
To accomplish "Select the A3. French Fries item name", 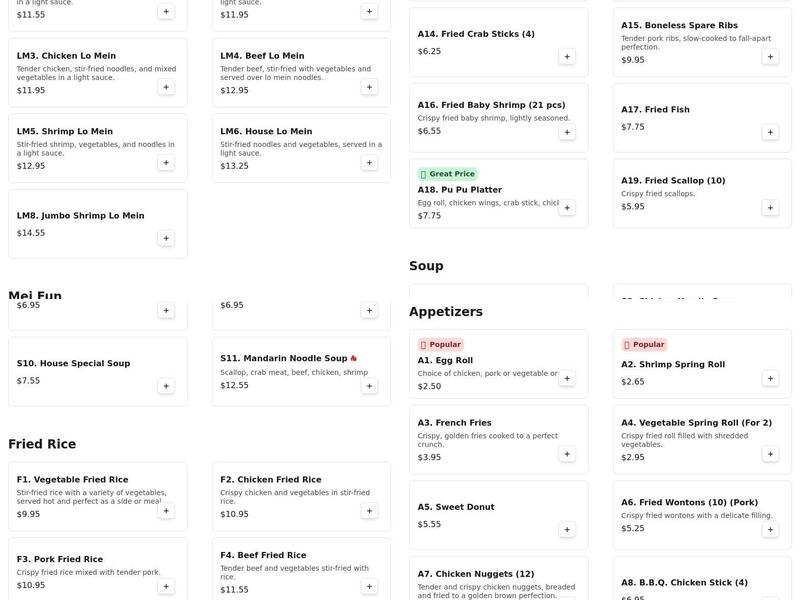I will [x=454, y=423].
